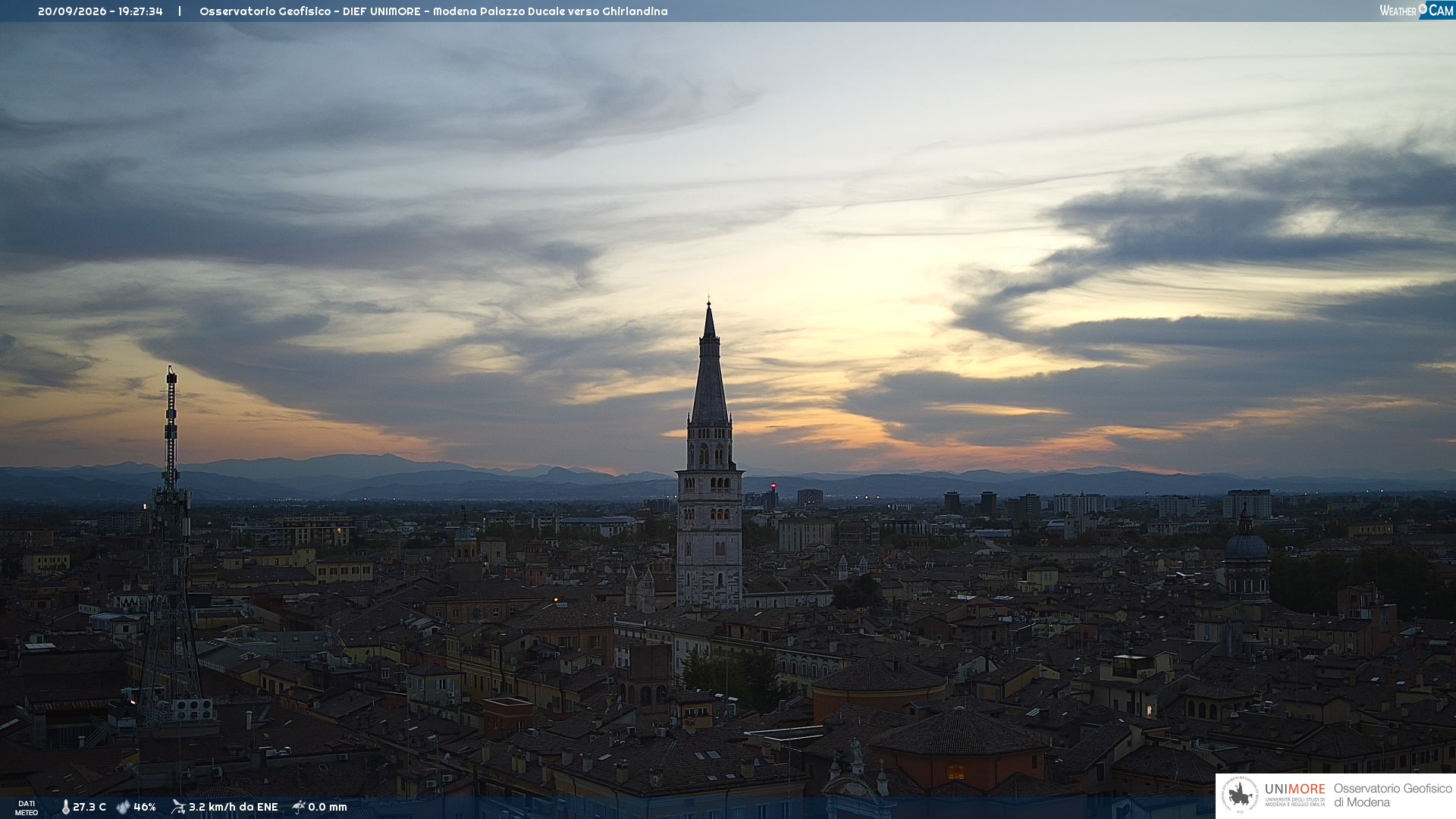Click the 46% humidity value
Image resolution: width=1456 pixels, height=819 pixels.
(145, 807)
